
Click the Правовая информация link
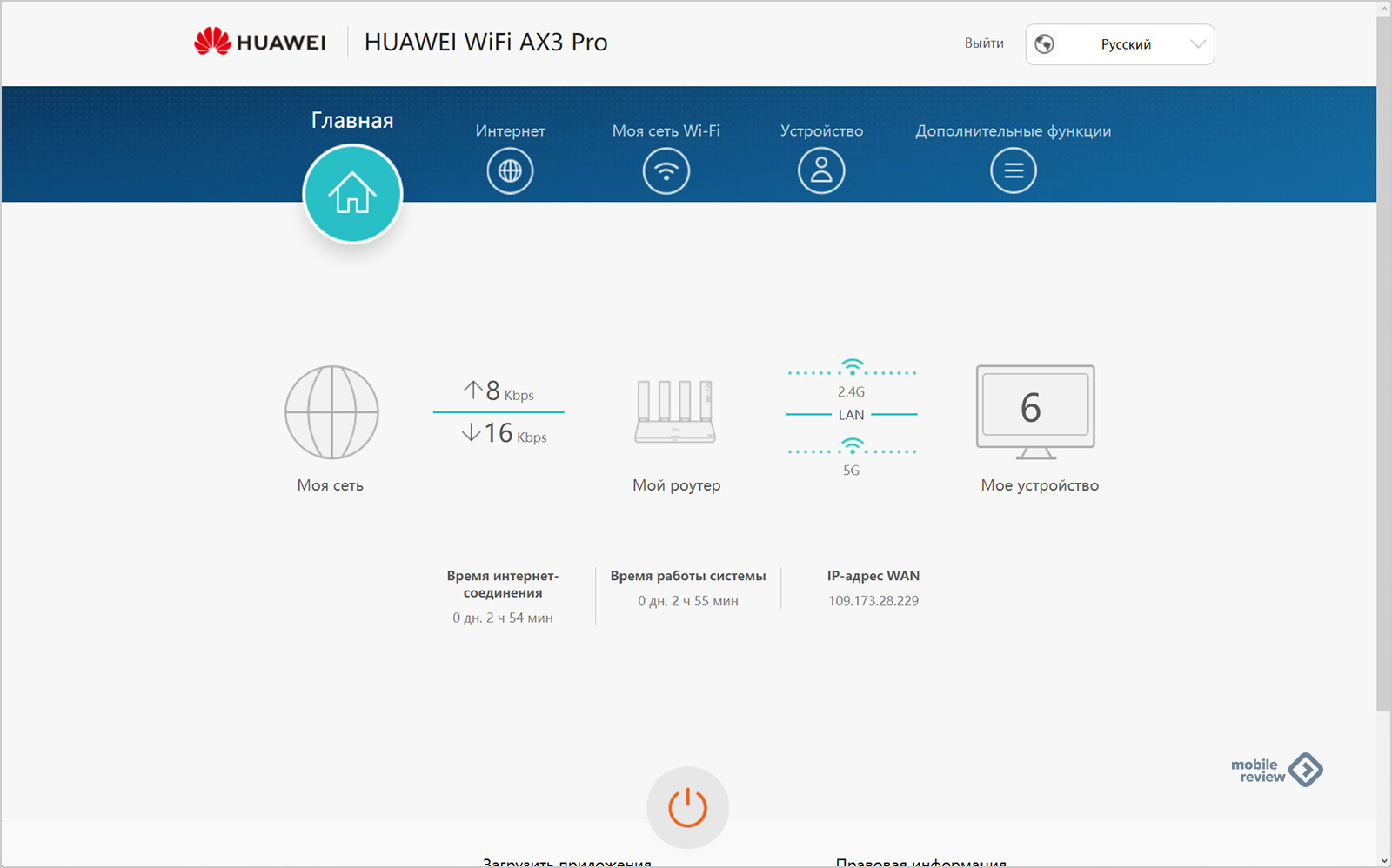tap(921, 862)
